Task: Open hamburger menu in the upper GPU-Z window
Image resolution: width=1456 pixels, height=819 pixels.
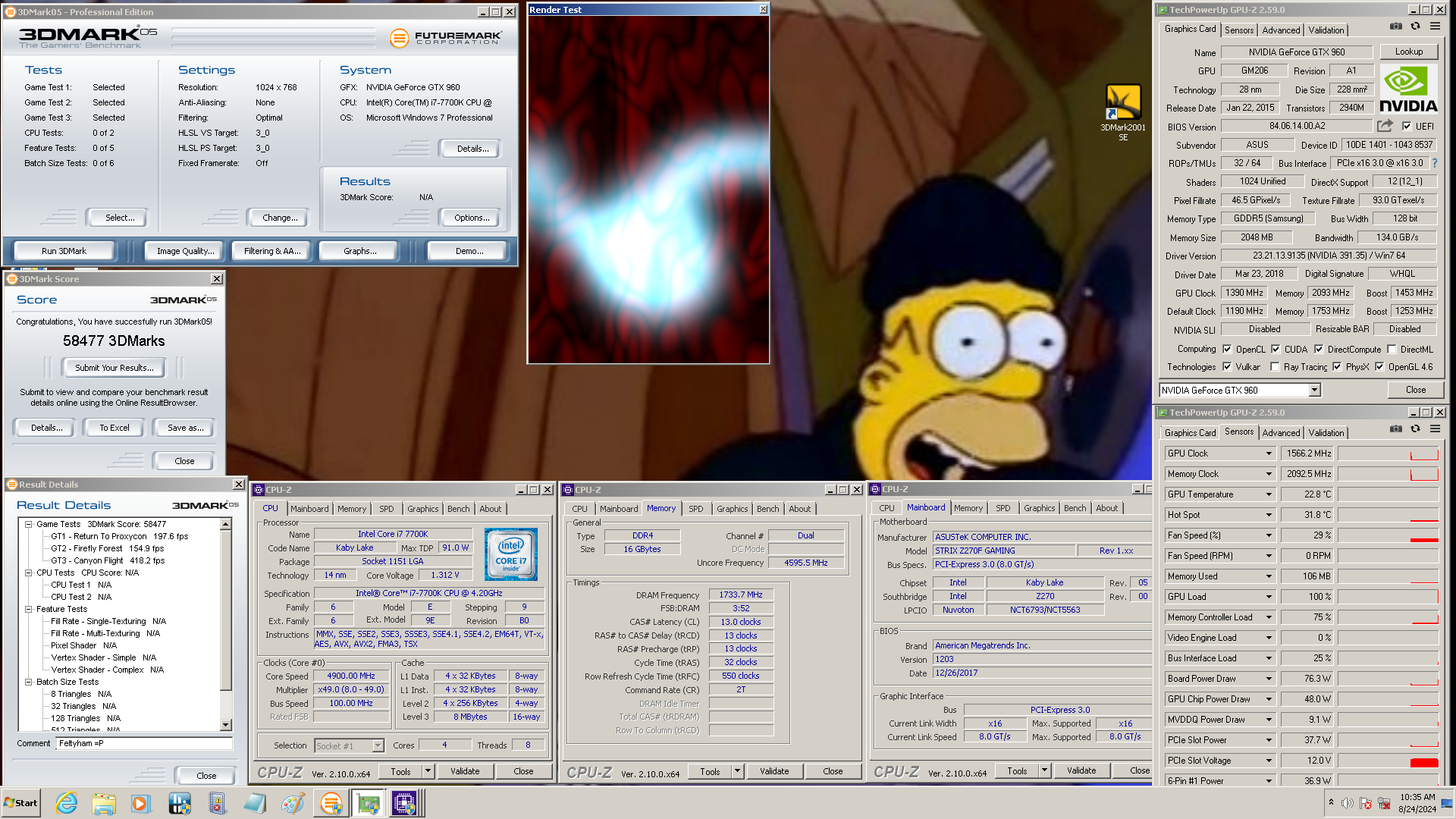Action: click(x=1435, y=27)
